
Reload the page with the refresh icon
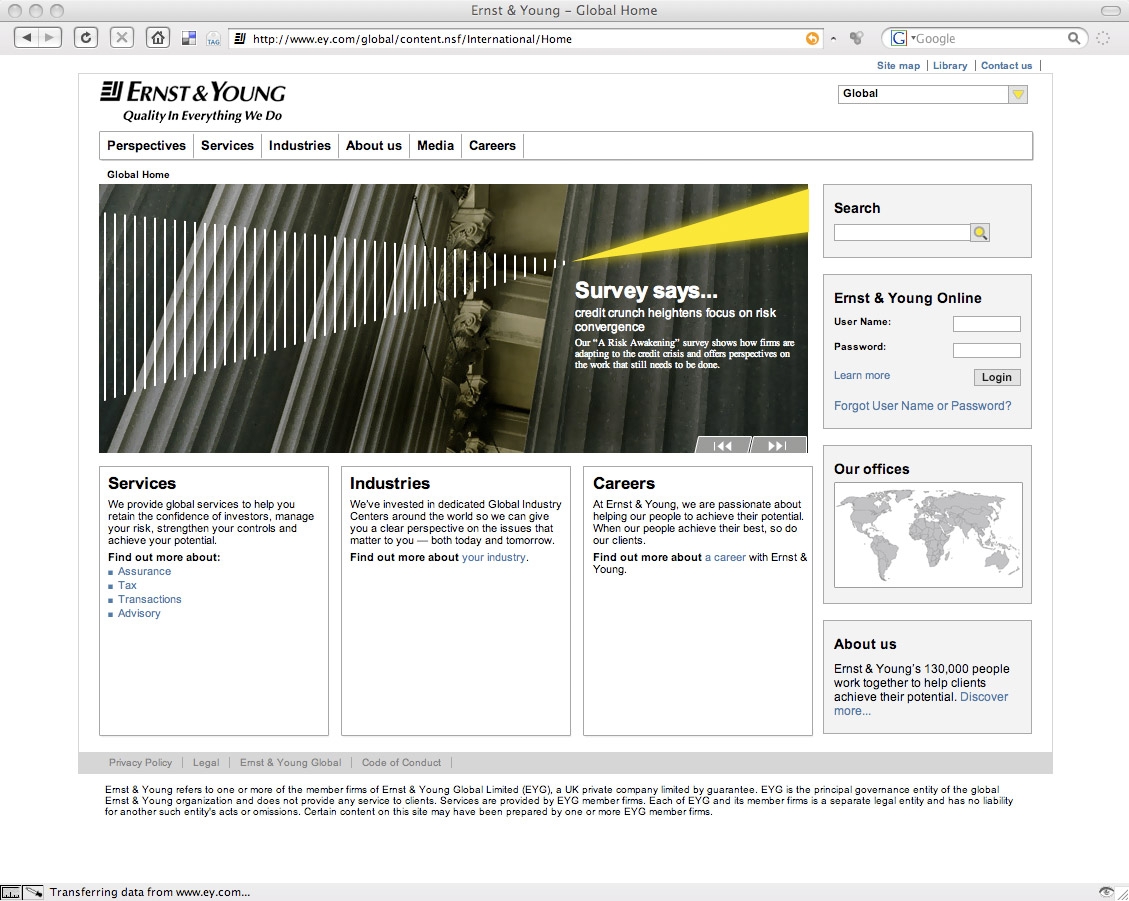86,37
